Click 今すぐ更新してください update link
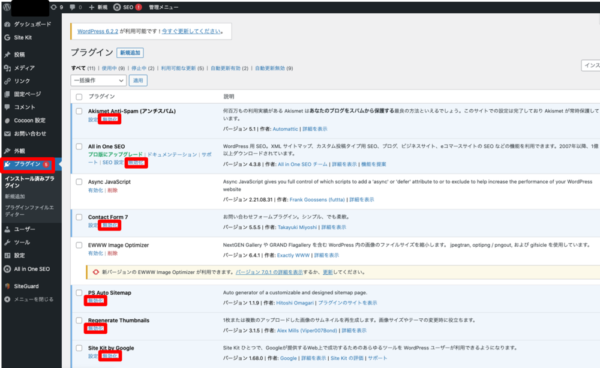Screen dimensions: 600x368 [x=191, y=31]
